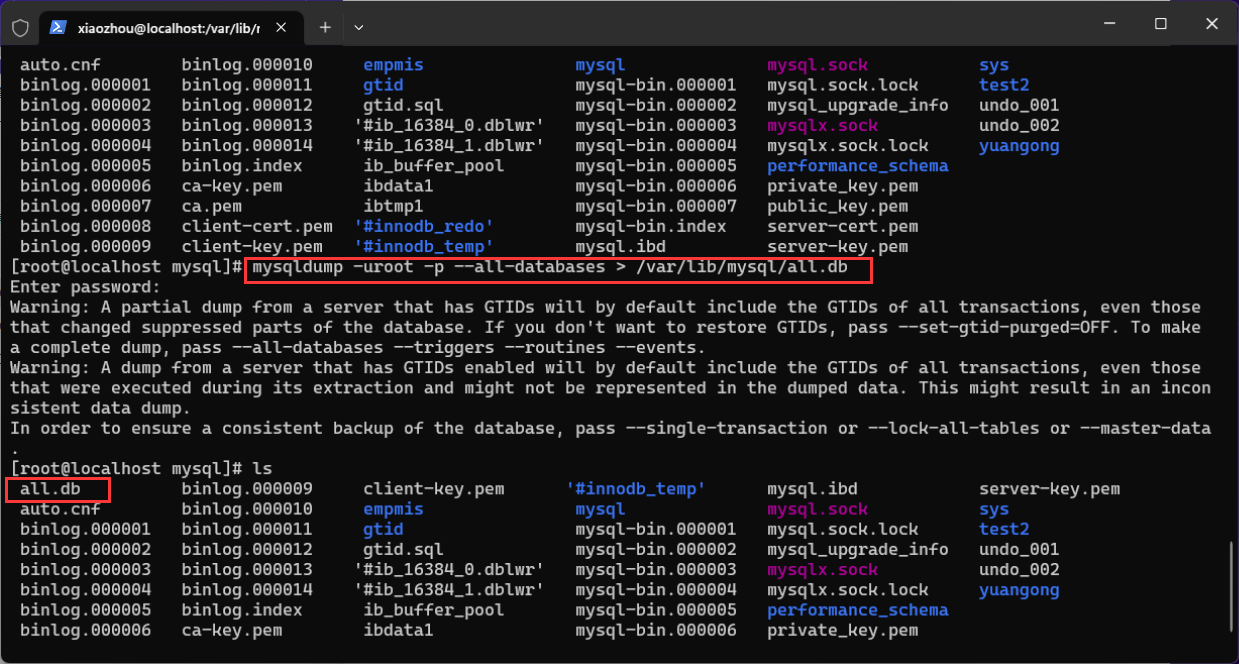Click the binlog.000007 file name
Screen dimensions: 1239x664
85,206
